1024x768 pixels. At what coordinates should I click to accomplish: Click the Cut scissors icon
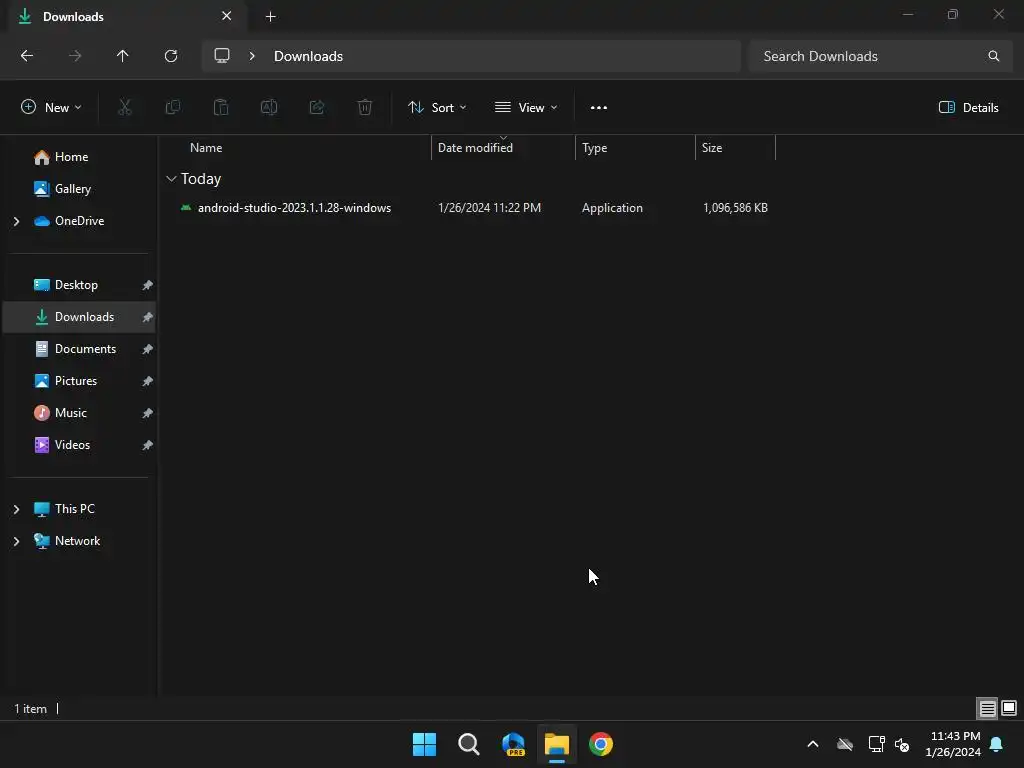(x=125, y=108)
